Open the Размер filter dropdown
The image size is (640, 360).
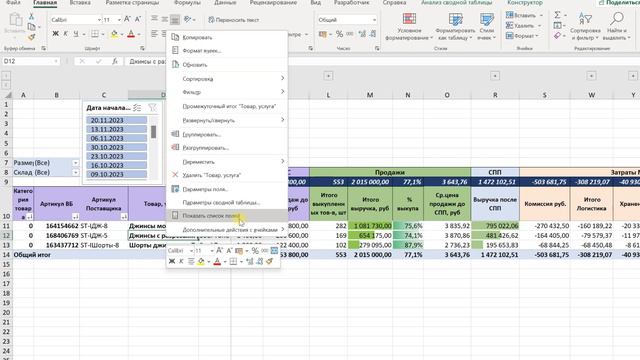[76, 163]
